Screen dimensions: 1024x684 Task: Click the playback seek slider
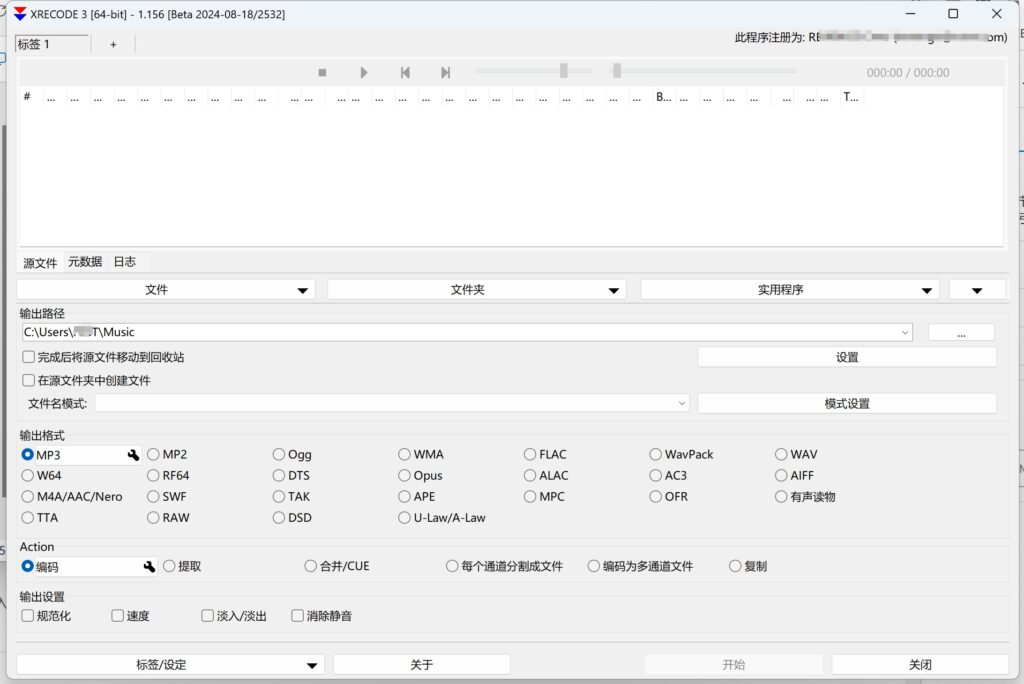click(x=705, y=71)
